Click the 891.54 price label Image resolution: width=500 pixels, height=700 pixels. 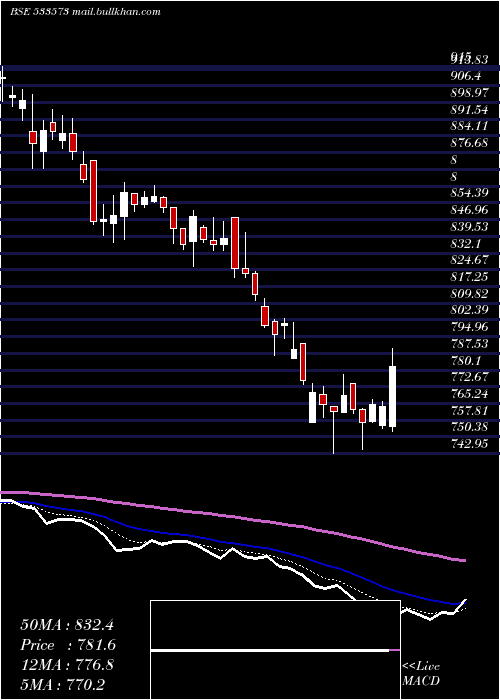469,110
